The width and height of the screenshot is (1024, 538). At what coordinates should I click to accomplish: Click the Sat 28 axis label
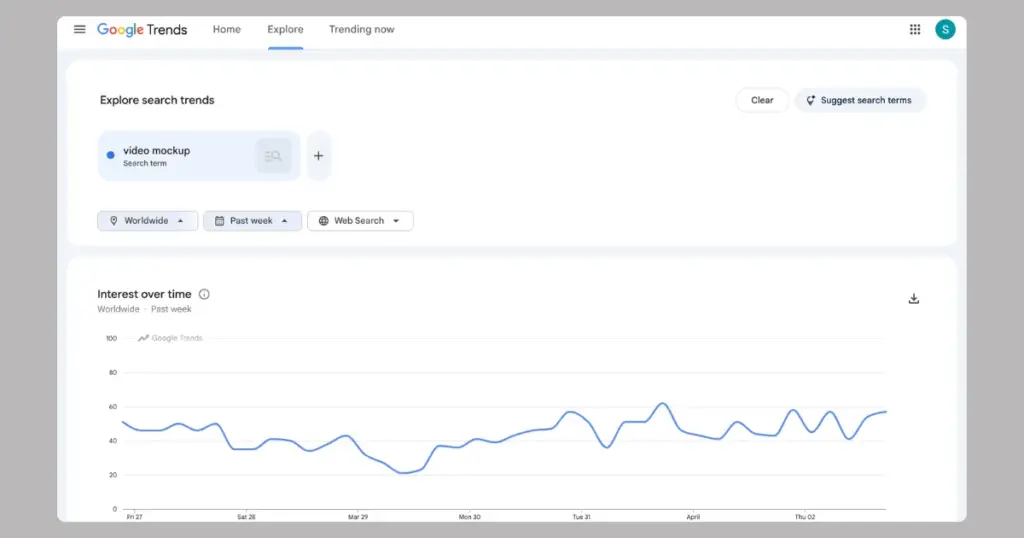click(x=246, y=517)
